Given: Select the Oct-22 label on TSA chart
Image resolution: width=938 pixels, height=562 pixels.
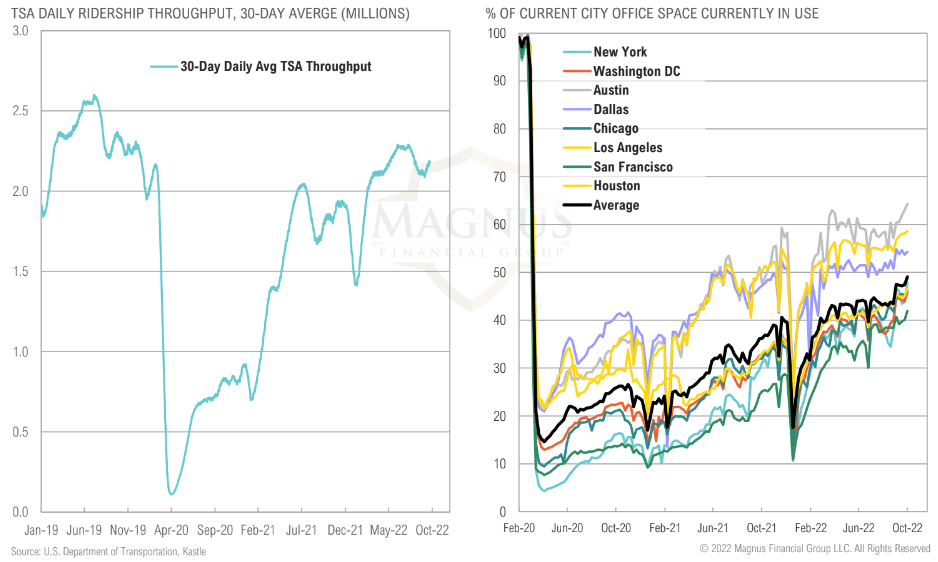Looking at the screenshot, I should 432,530.
